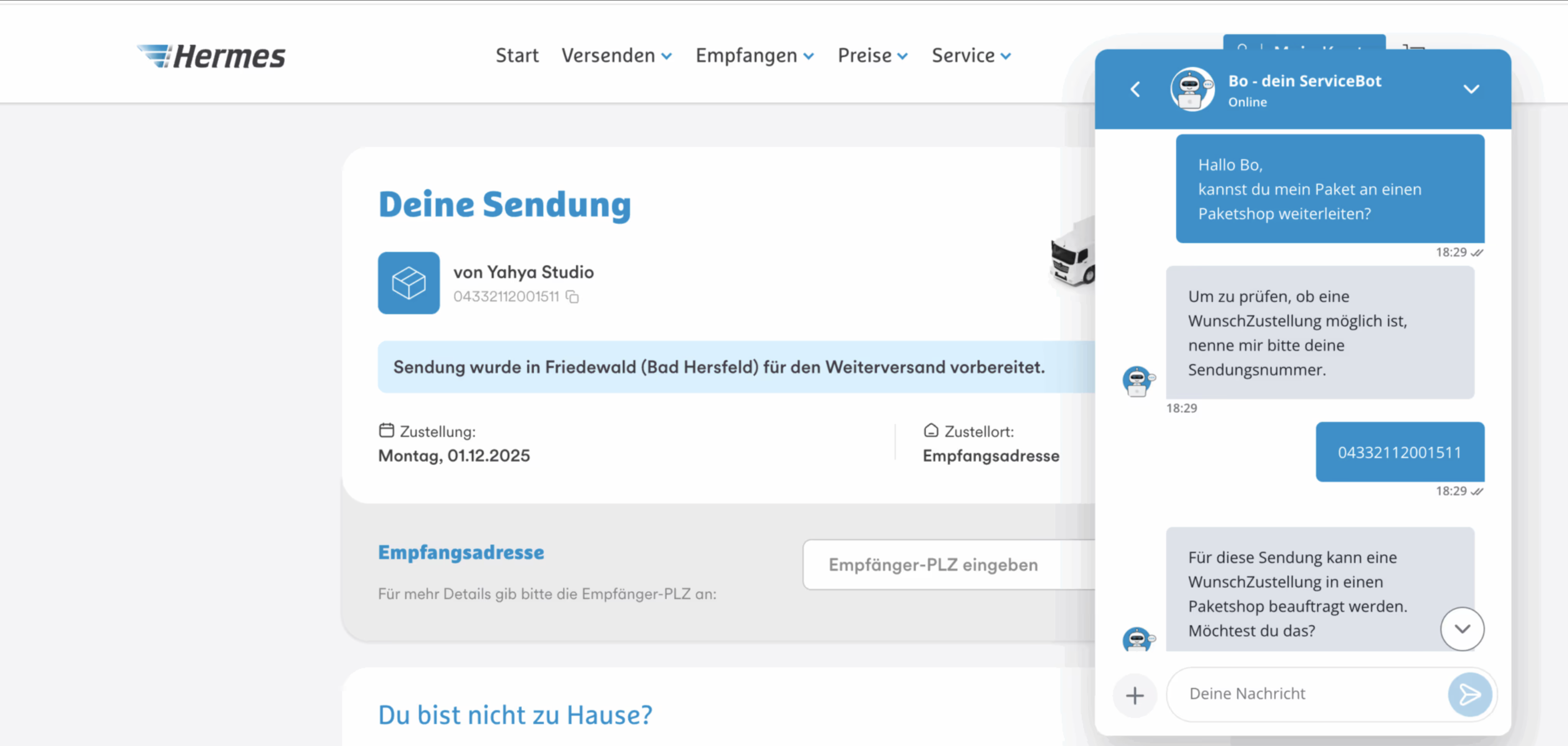Jump to the newest message with the round chevron button

pyautogui.click(x=1462, y=629)
